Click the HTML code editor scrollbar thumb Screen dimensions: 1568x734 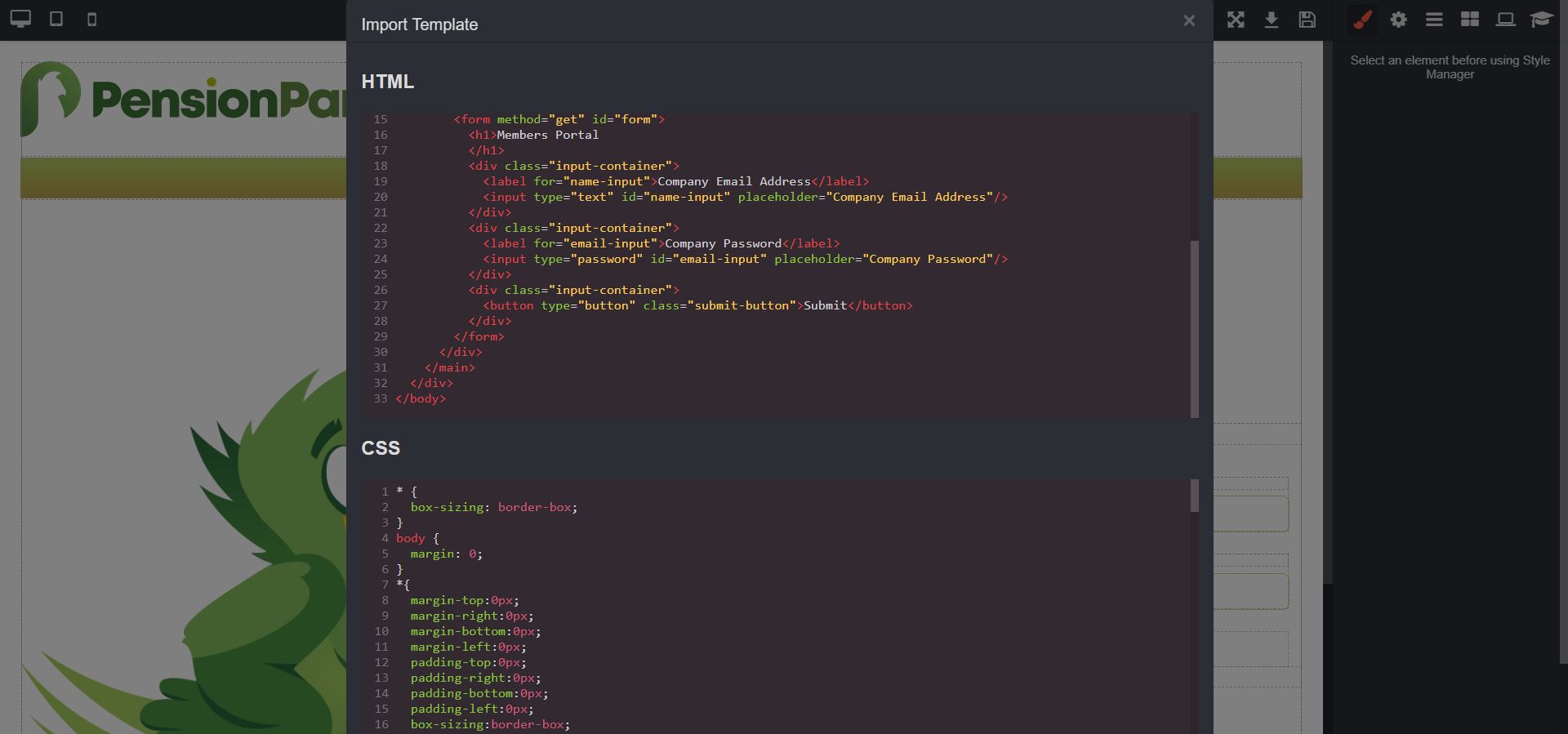(1195, 328)
